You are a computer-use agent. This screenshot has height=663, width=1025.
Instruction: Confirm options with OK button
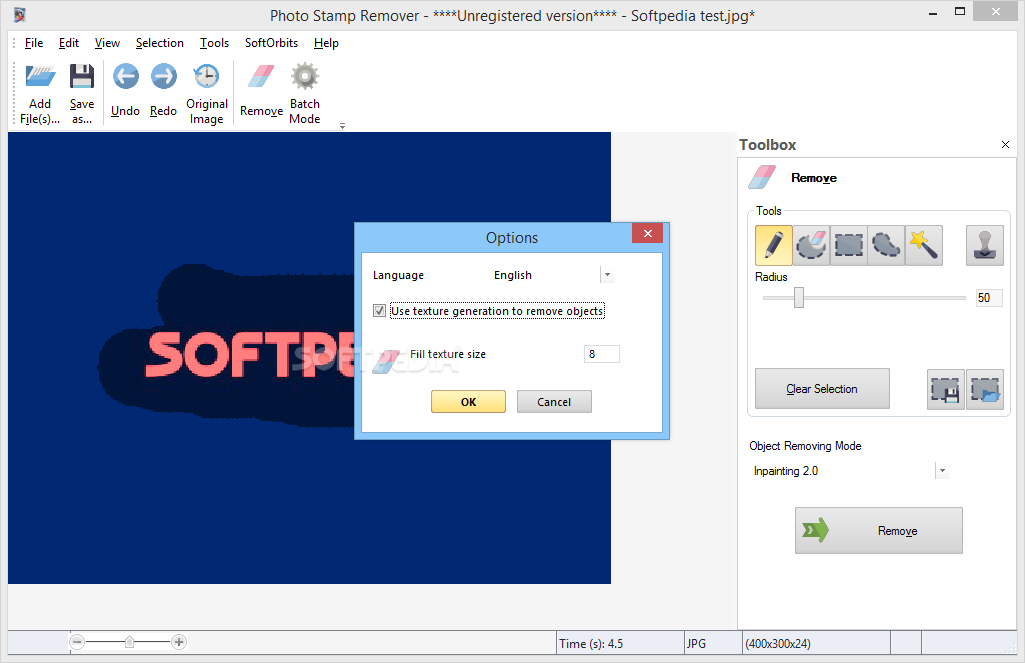click(468, 401)
